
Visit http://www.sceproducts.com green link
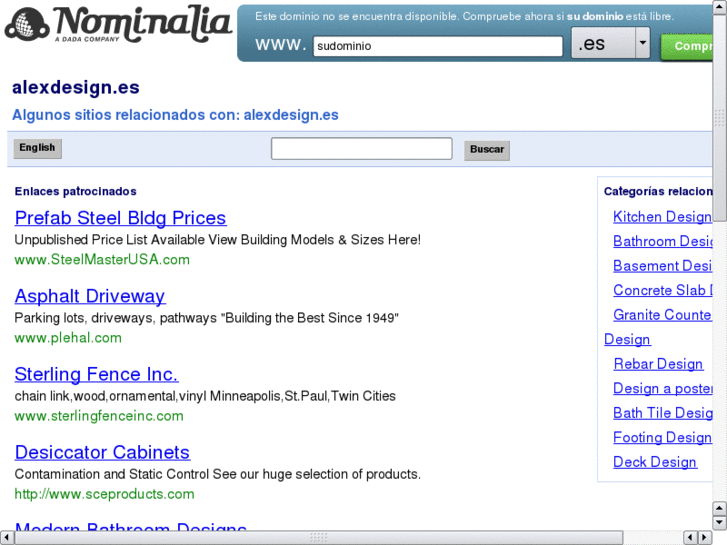[x=104, y=494]
